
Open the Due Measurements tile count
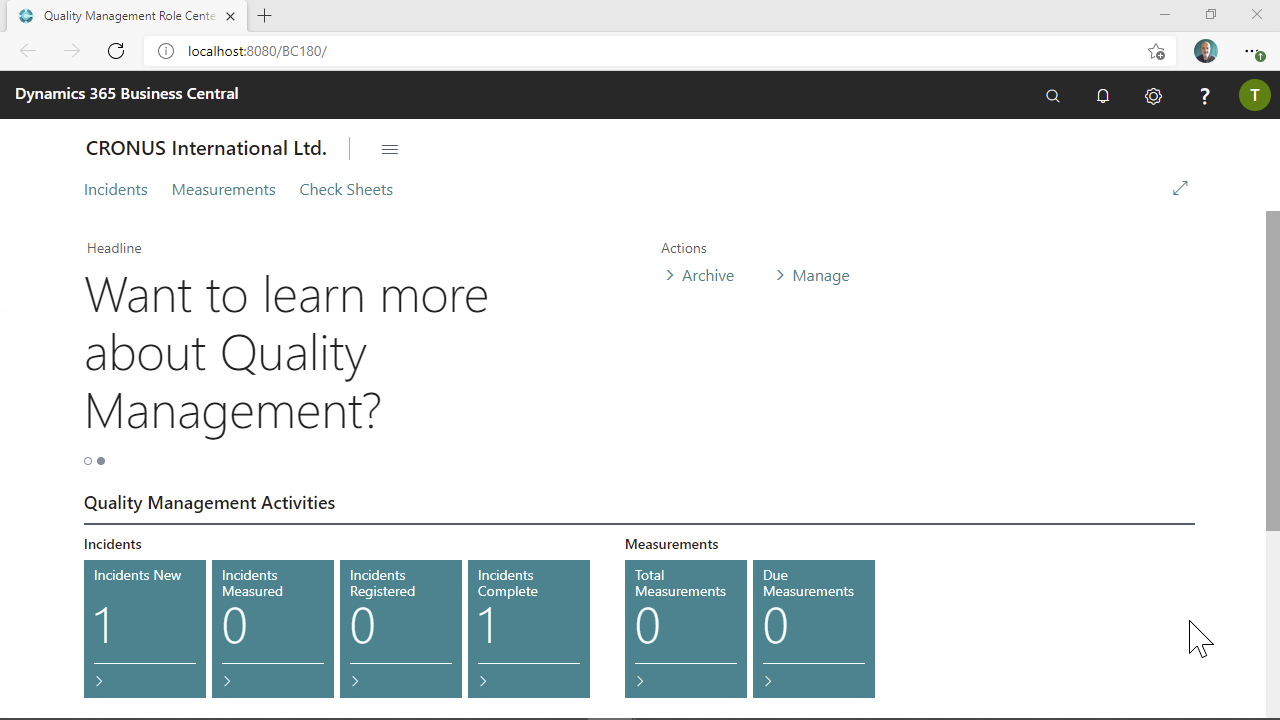(x=775, y=627)
